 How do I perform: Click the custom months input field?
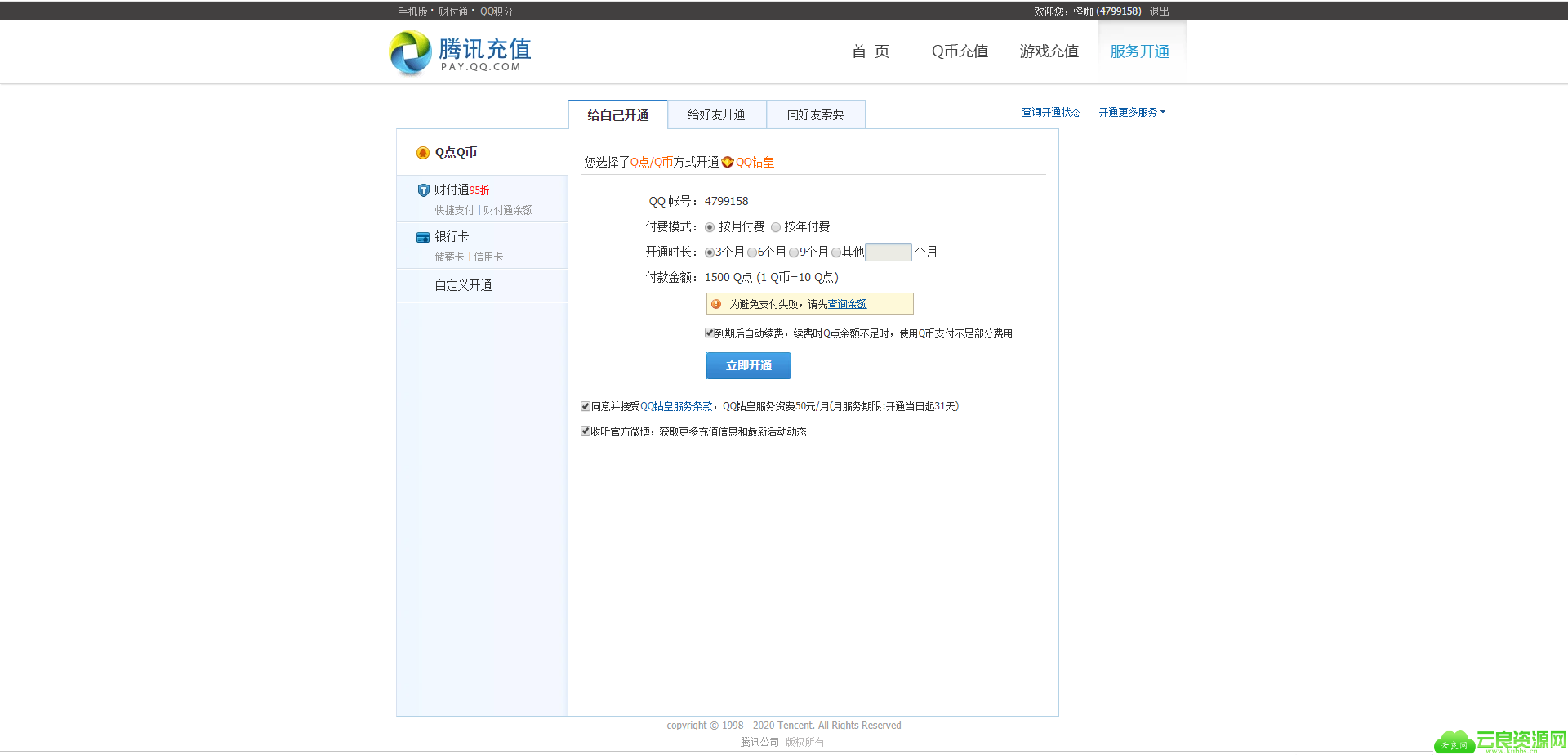(x=889, y=252)
